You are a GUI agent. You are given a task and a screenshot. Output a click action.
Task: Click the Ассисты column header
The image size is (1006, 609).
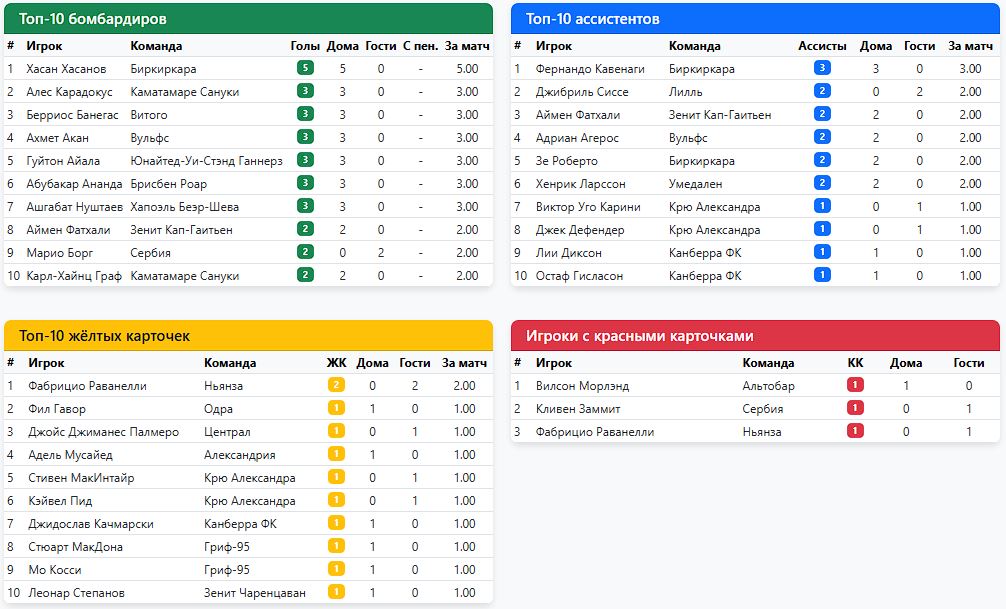[822, 45]
